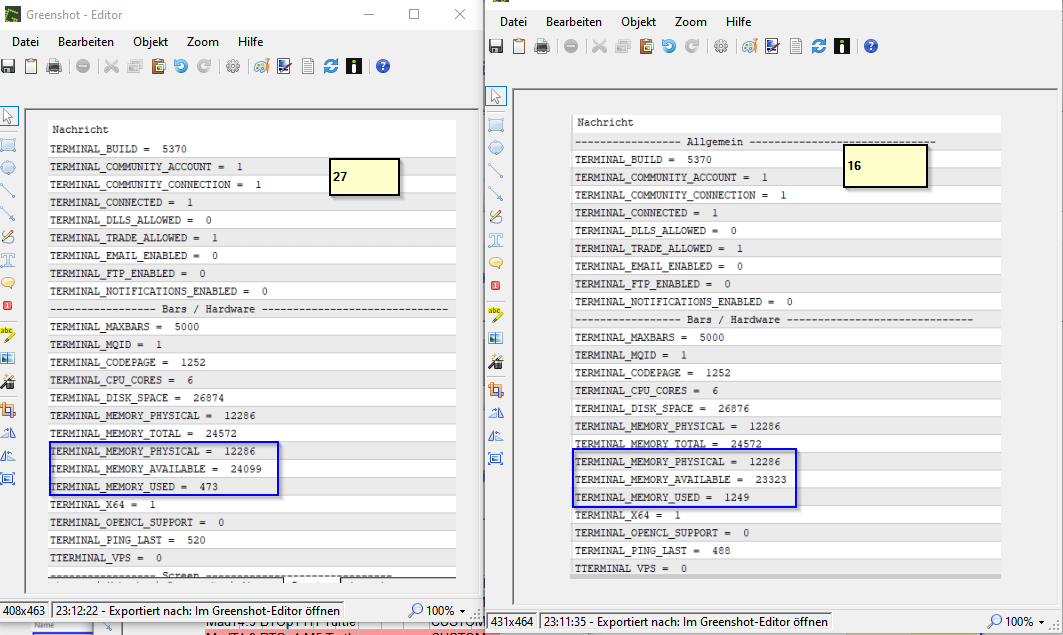Open the Datei menu in the left editor
The height and width of the screenshot is (635, 1063).
[x=26, y=42]
